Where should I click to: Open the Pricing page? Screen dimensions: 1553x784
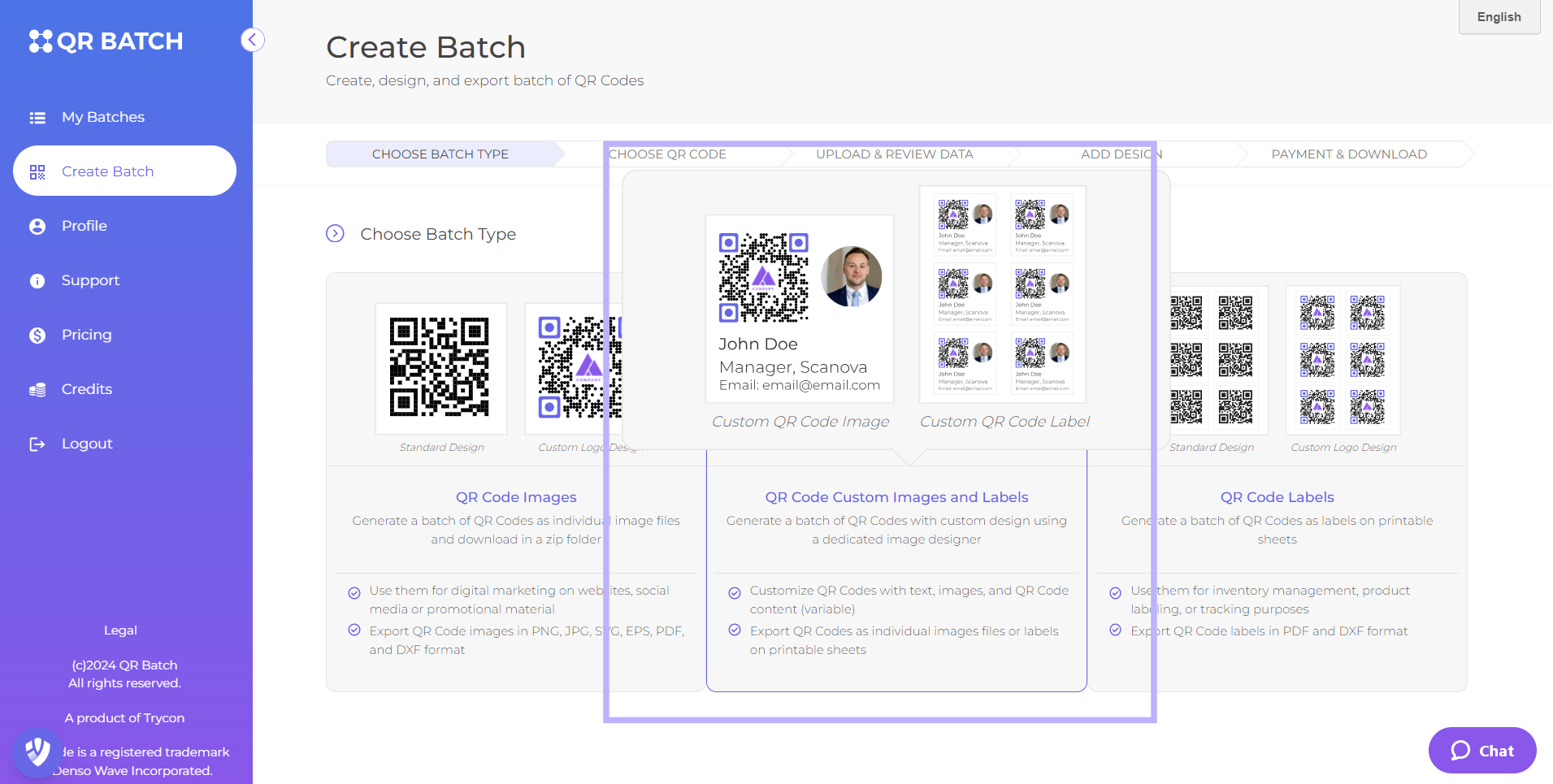click(87, 335)
